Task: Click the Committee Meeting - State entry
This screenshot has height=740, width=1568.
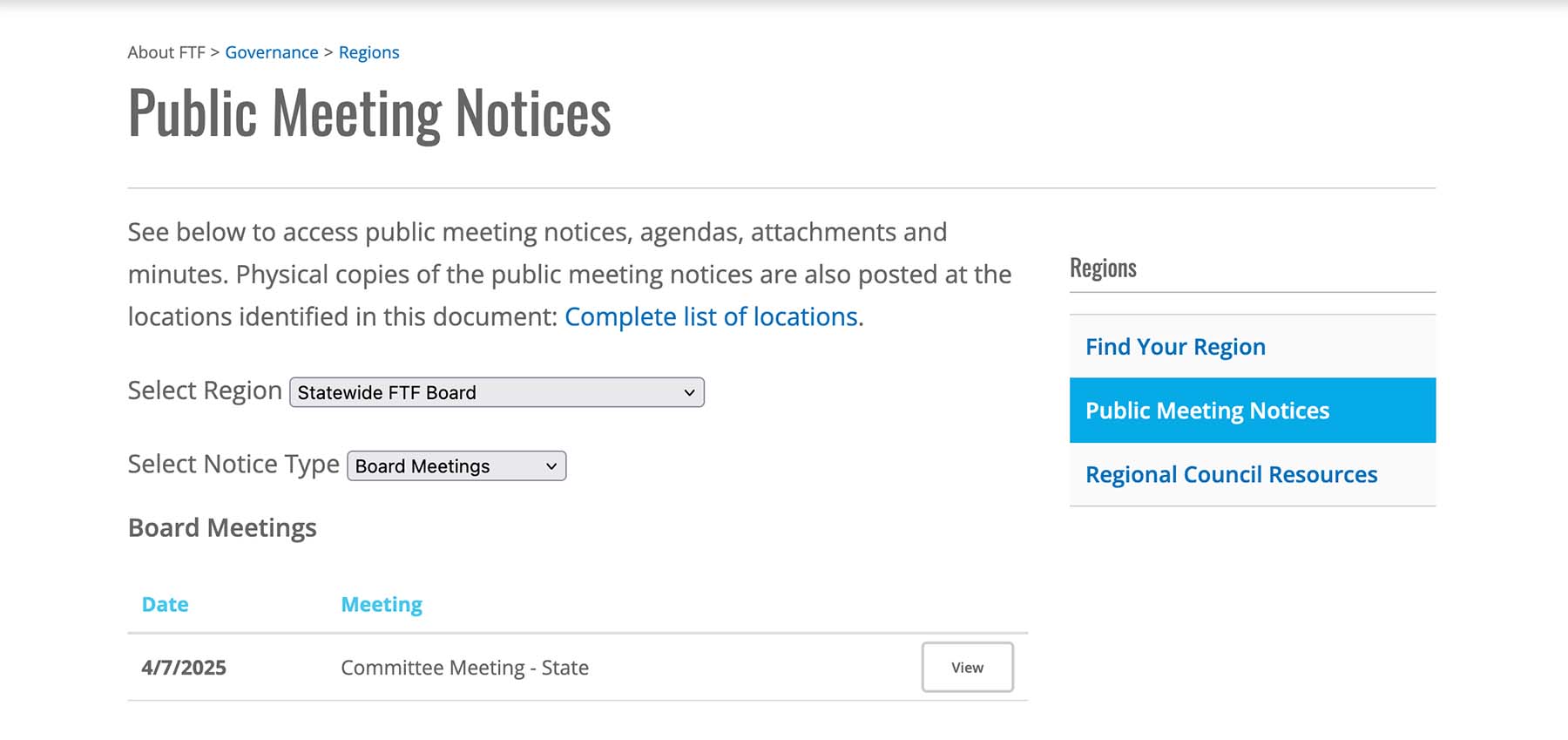Action: 464,668
